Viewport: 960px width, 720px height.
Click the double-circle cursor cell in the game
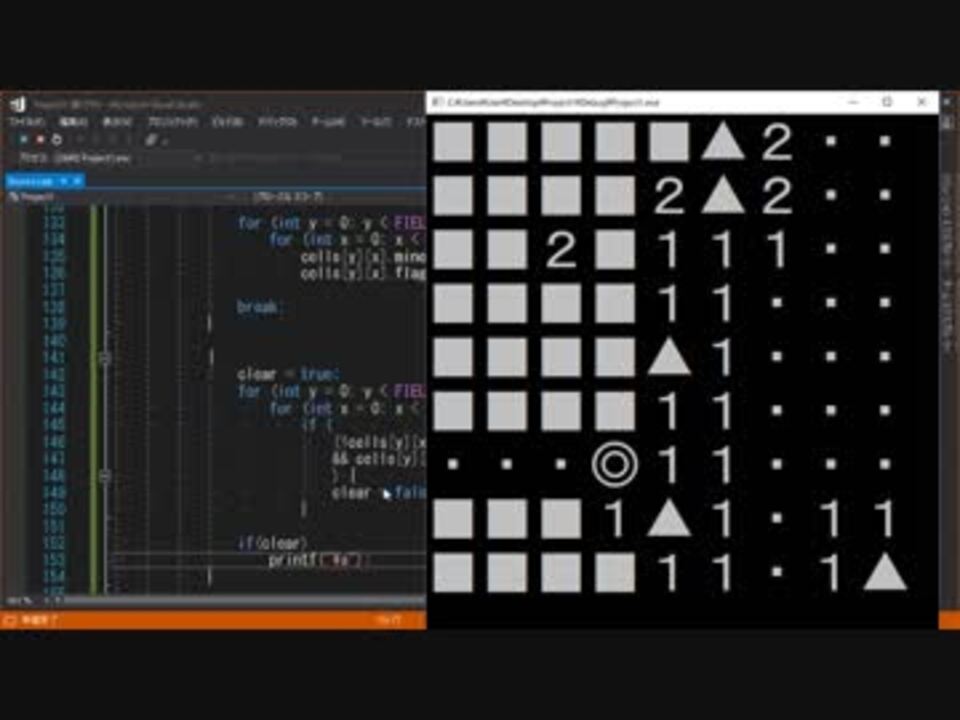point(615,465)
